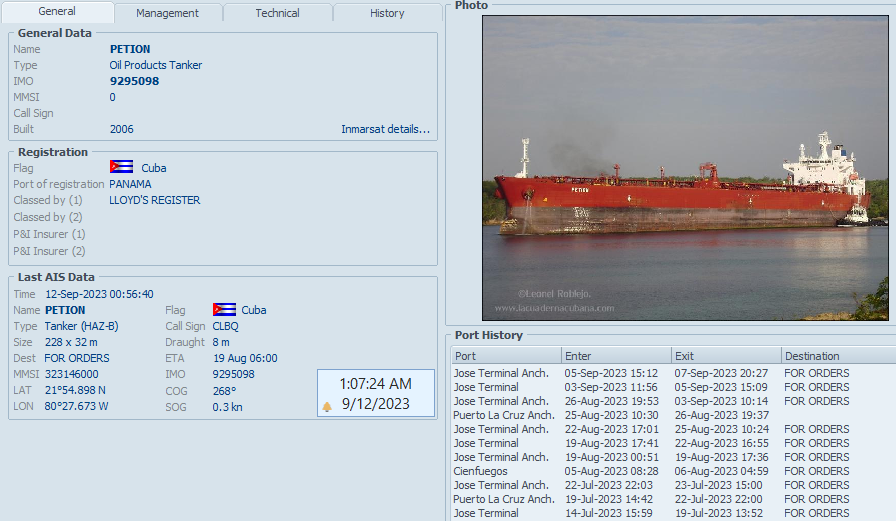Click the AIS type Tanker (HAZ-B)
The image size is (896, 521).
tap(82, 326)
